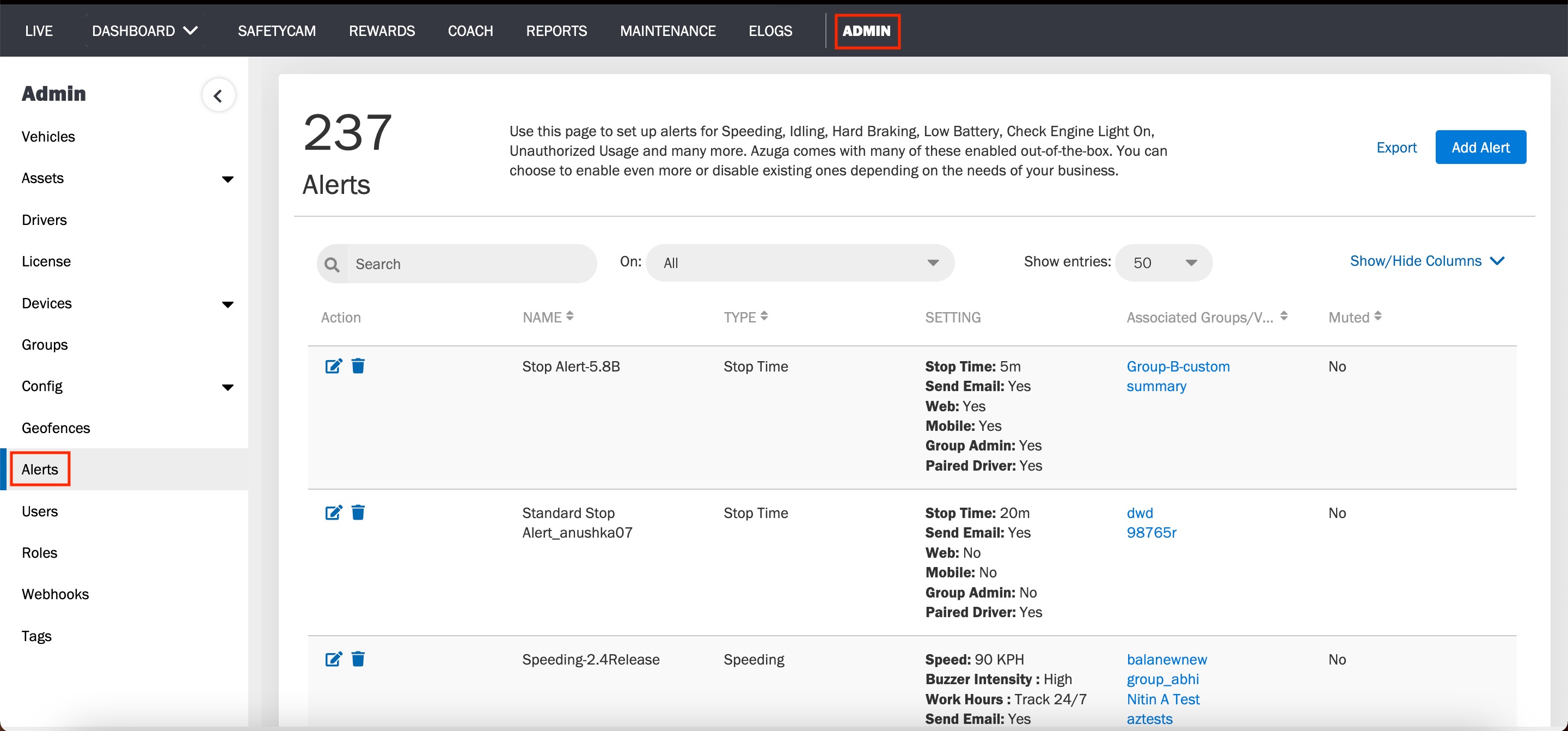The width and height of the screenshot is (1568, 731).
Task: Go to the LIVE tab
Action: coord(39,31)
